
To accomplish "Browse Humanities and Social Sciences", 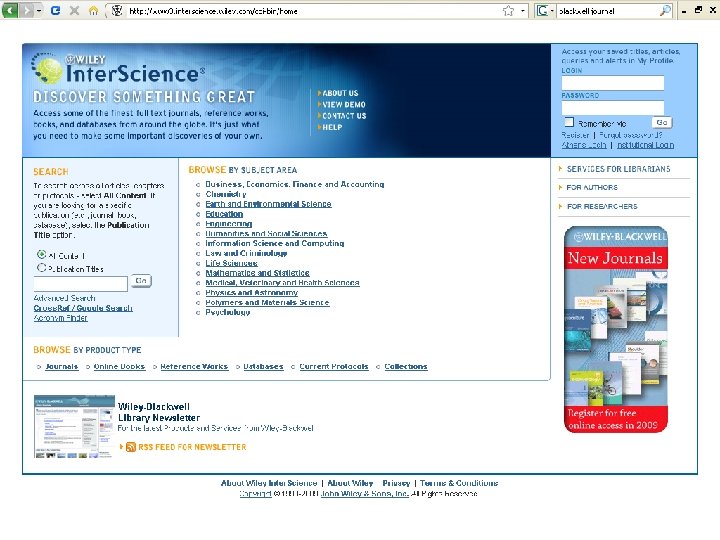I will coord(266,234).
